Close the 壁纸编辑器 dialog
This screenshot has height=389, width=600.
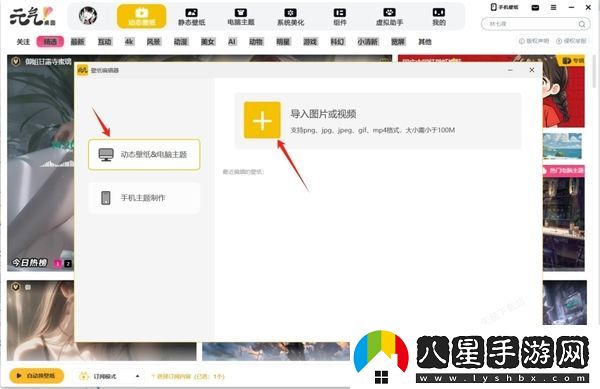(x=532, y=70)
